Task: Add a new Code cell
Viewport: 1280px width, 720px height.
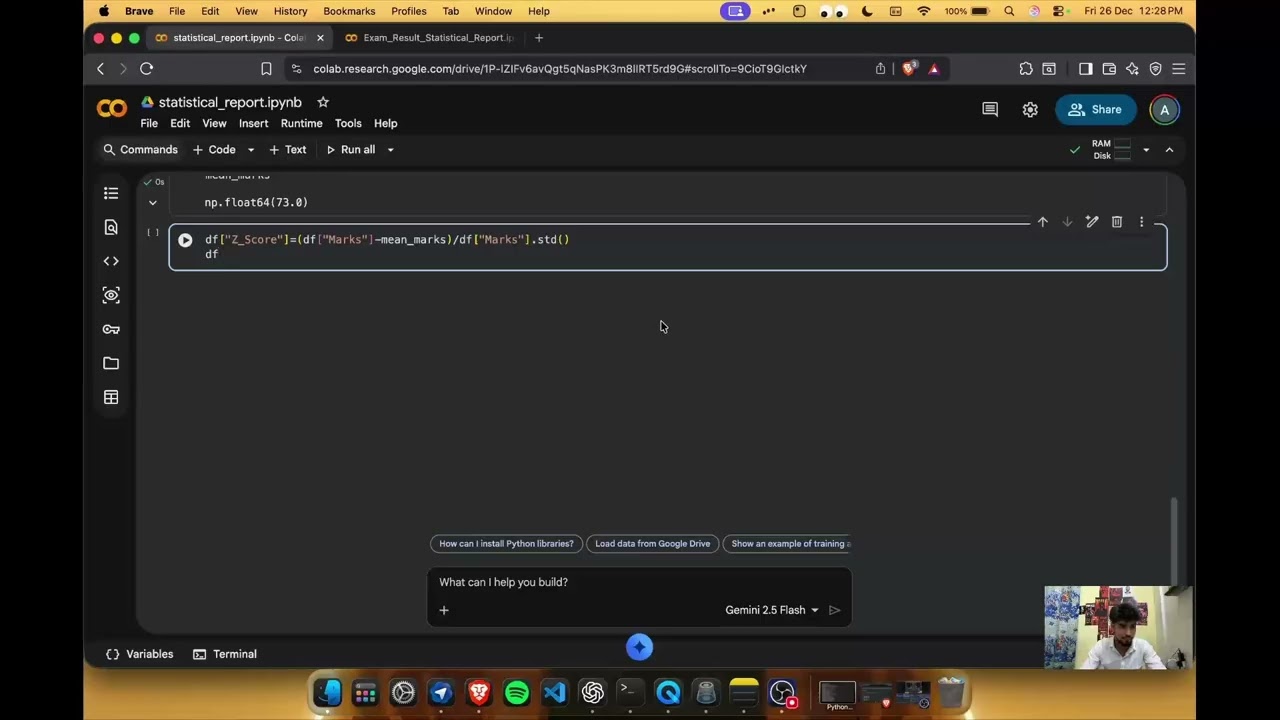Action: click(x=214, y=150)
